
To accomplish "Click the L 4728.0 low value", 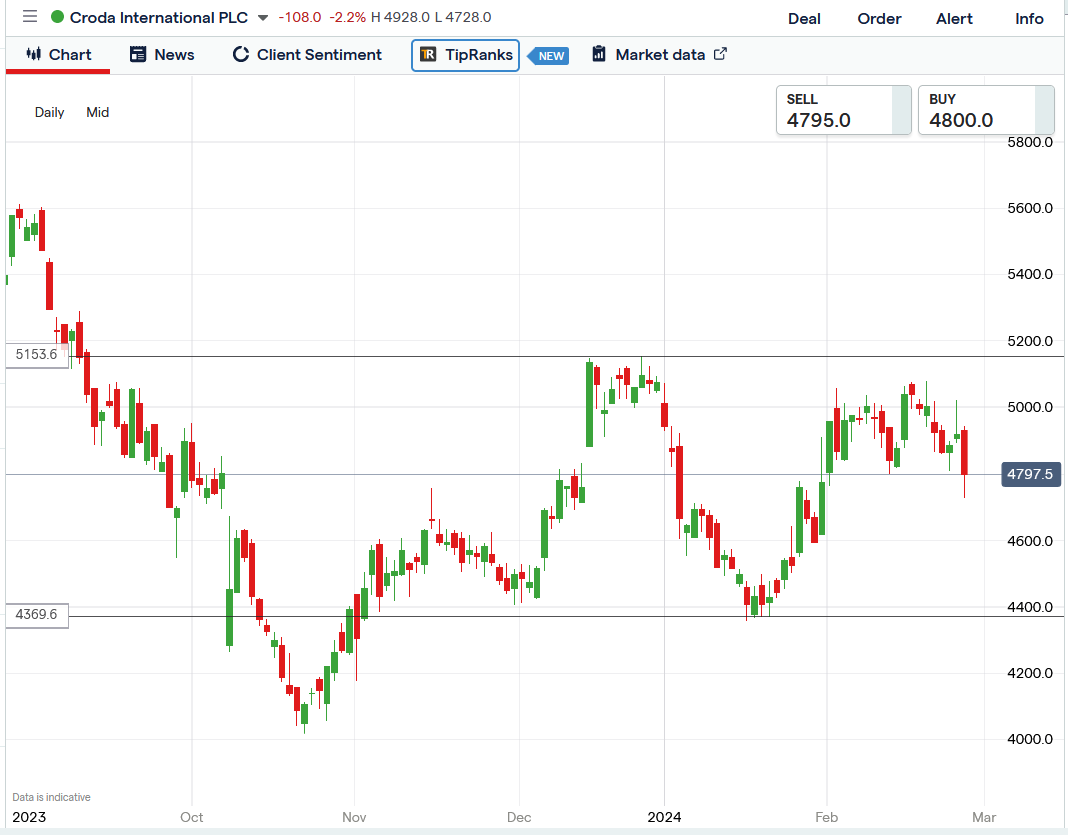I will point(462,17).
